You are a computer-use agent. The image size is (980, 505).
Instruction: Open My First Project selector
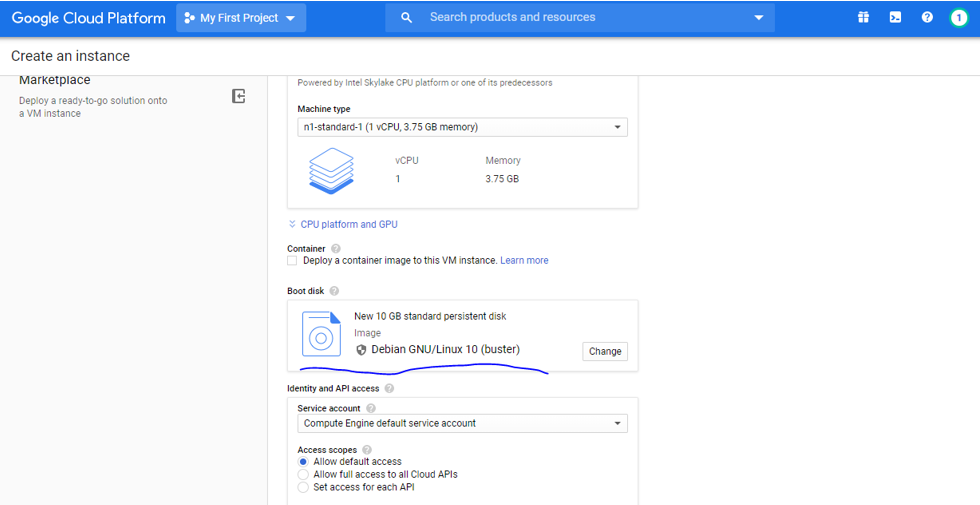pyautogui.click(x=241, y=18)
